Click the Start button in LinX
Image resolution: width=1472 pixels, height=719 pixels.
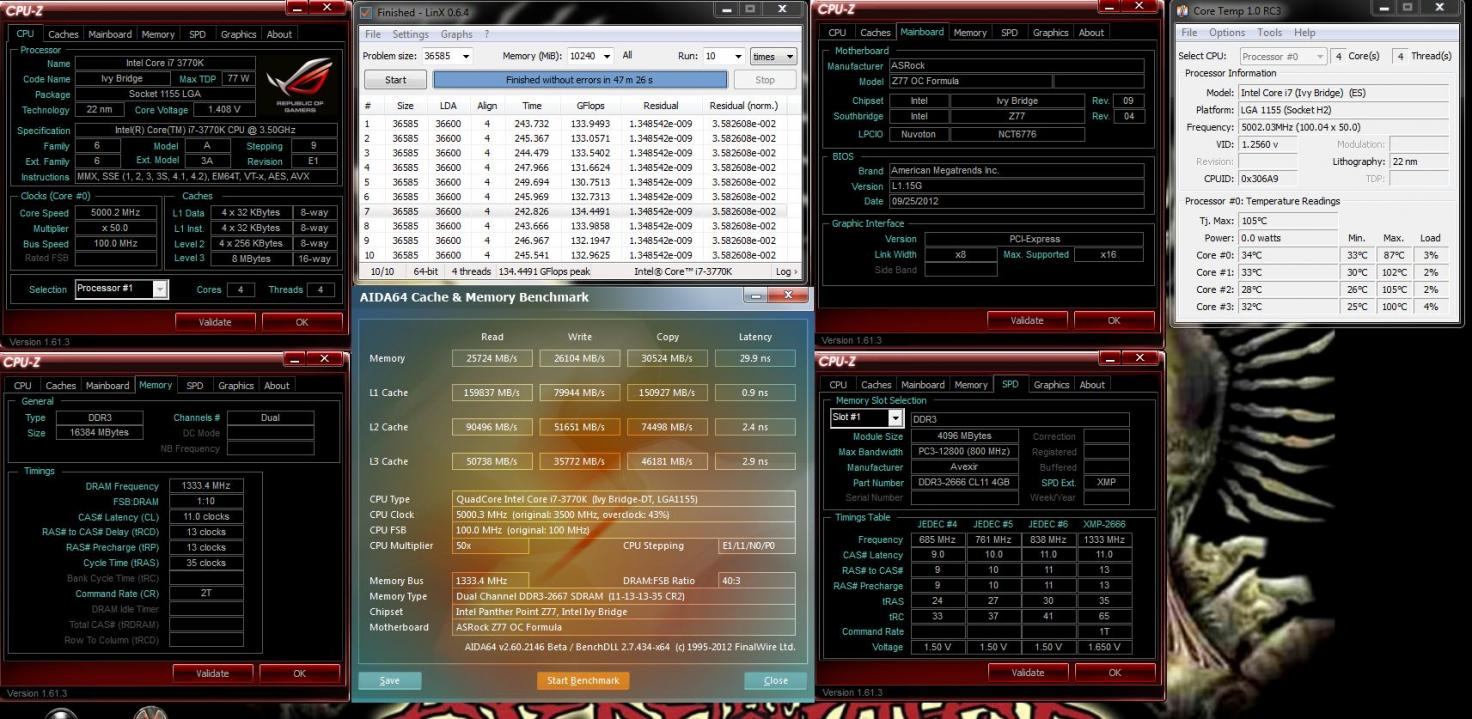(x=395, y=80)
